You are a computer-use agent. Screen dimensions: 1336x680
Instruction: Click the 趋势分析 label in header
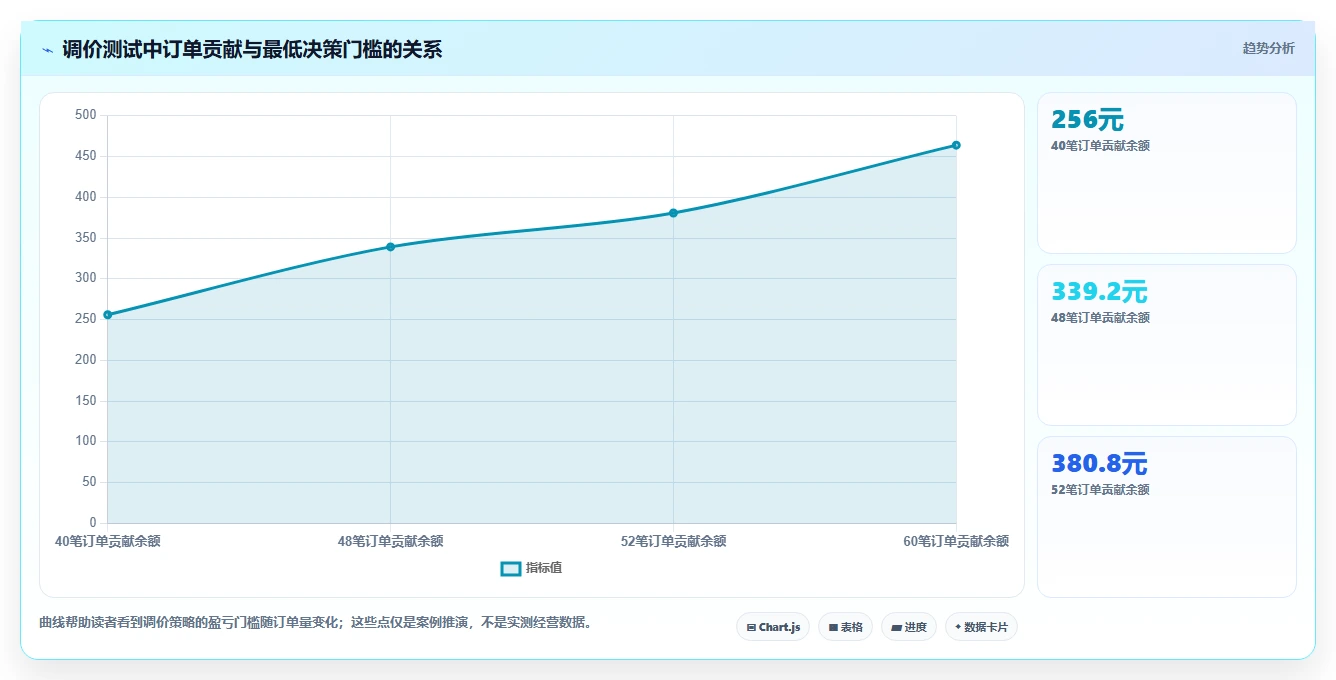pyautogui.click(x=1268, y=48)
